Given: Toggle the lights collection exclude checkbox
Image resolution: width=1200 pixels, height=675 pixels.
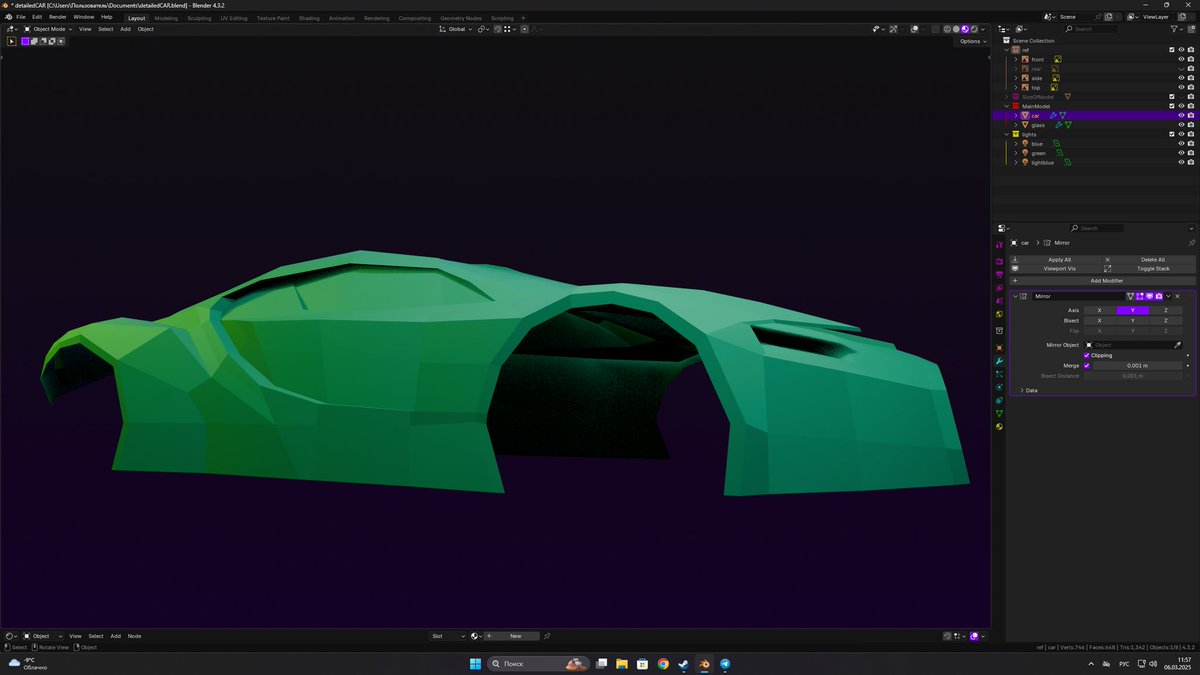Looking at the screenshot, I should 1172,134.
